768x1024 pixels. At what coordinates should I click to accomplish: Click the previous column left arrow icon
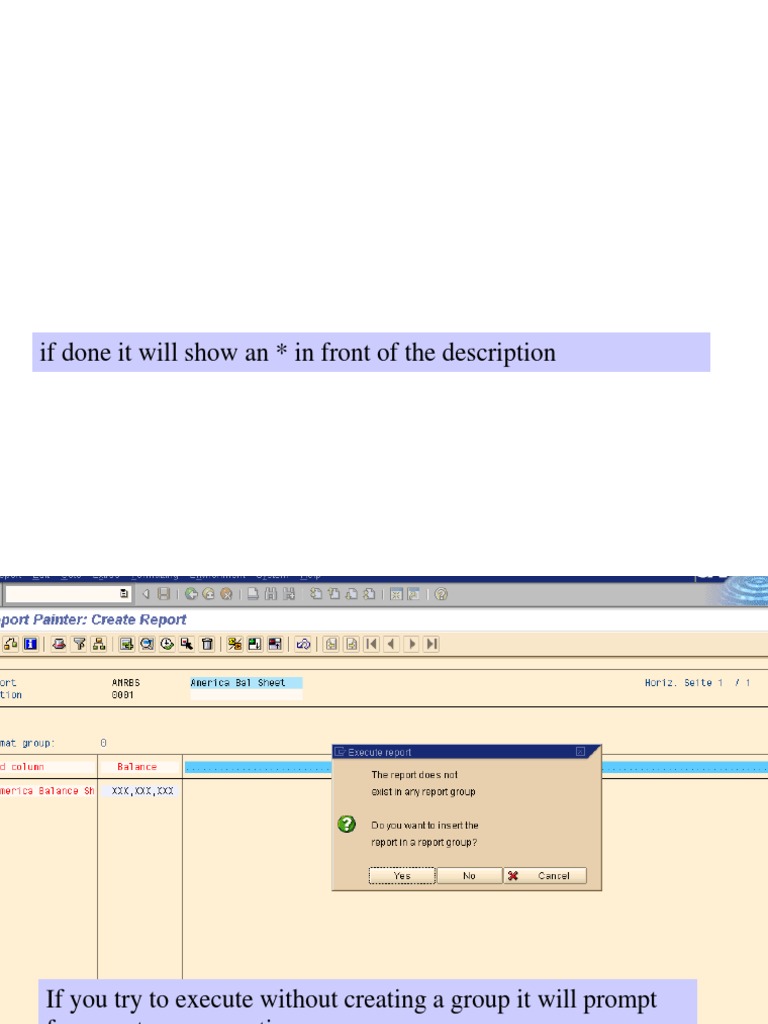[391, 644]
